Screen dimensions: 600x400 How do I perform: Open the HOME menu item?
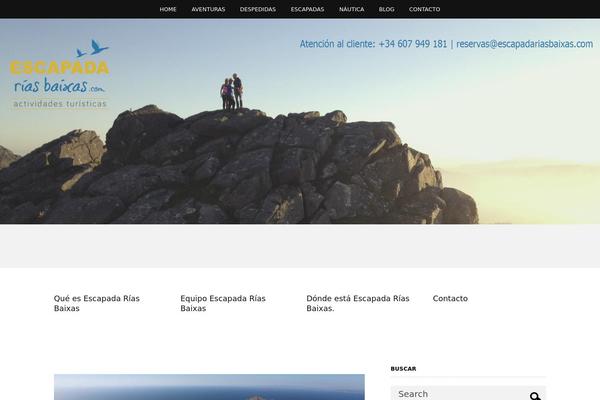click(168, 9)
